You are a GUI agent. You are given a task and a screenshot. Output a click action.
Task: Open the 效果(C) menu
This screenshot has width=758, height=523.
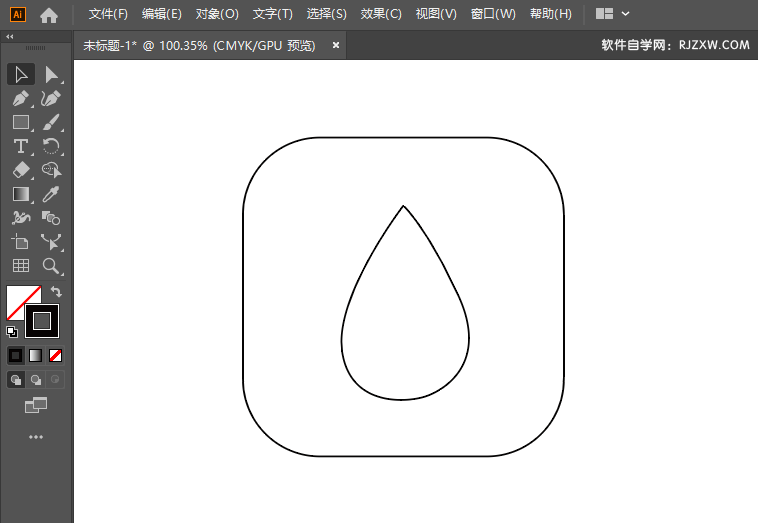pos(381,14)
